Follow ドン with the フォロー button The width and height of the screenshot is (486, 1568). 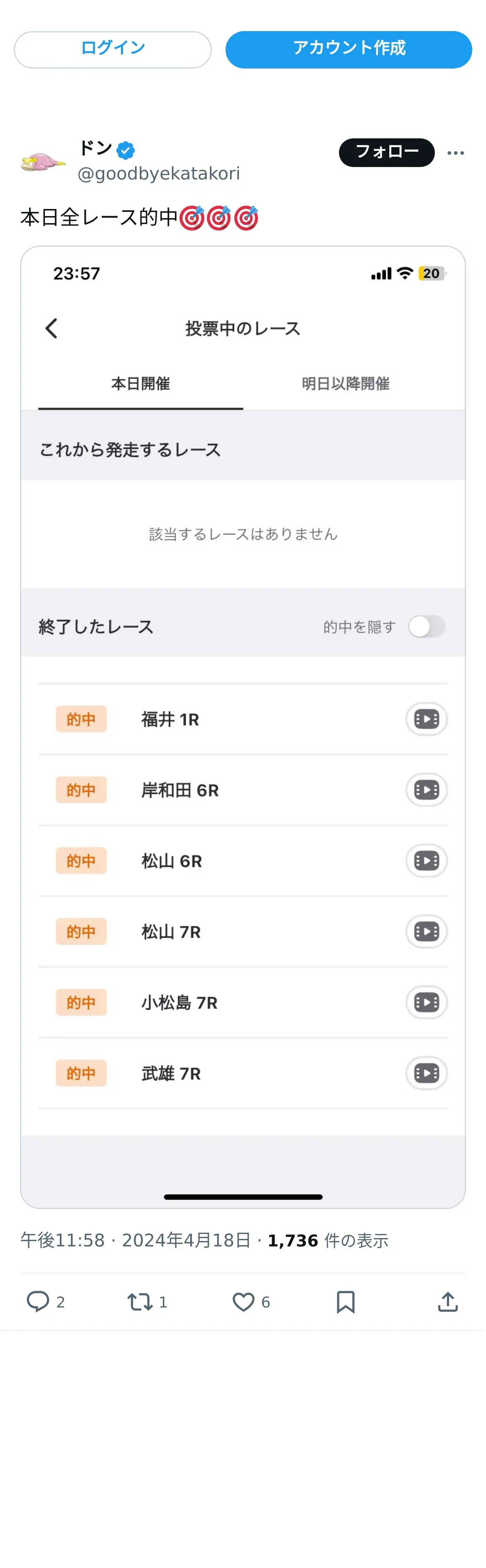coord(386,152)
